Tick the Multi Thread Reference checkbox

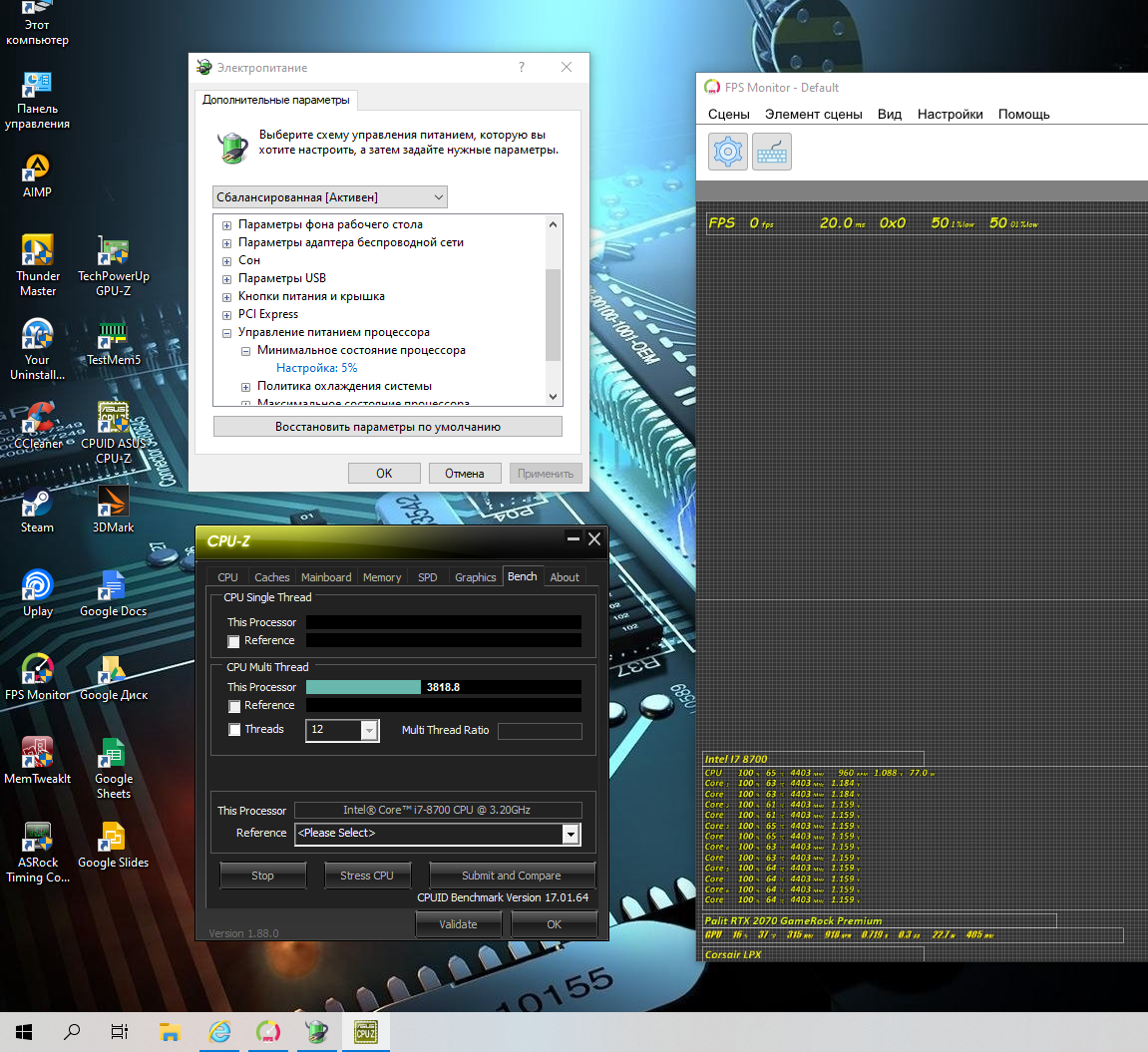click(234, 706)
